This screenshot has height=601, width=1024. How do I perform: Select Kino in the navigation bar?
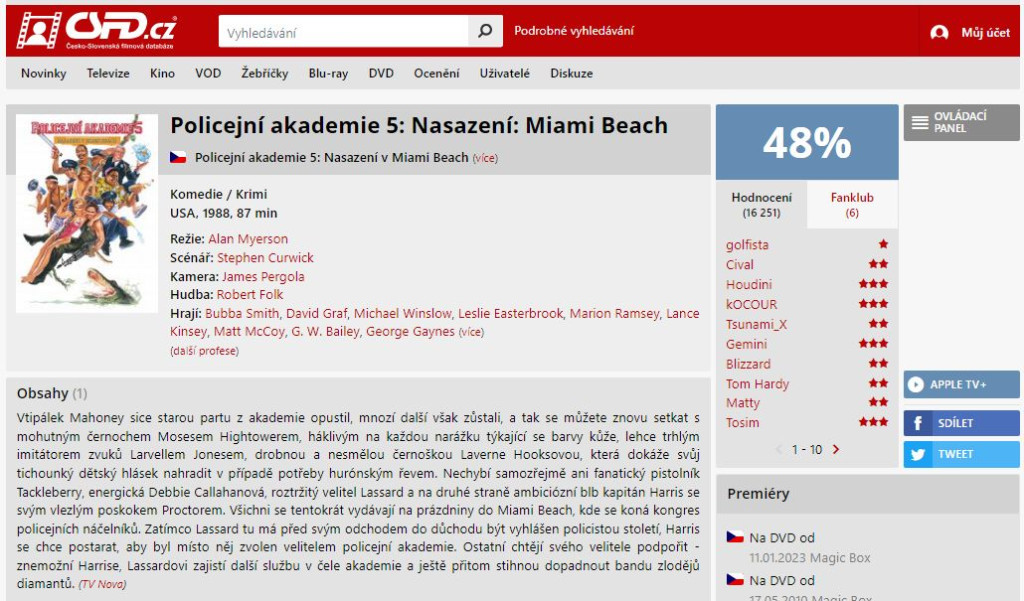(x=162, y=73)
